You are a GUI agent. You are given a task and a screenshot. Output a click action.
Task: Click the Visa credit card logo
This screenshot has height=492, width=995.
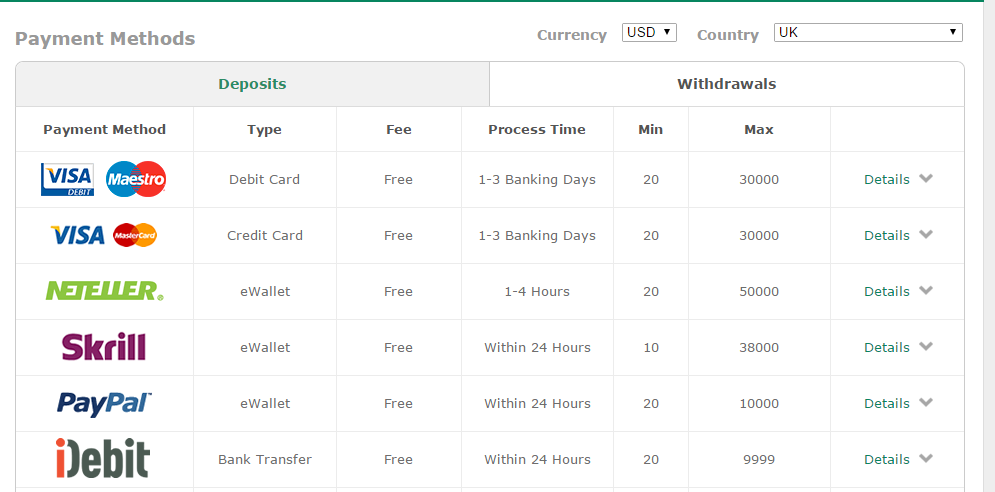coord(78,235)
